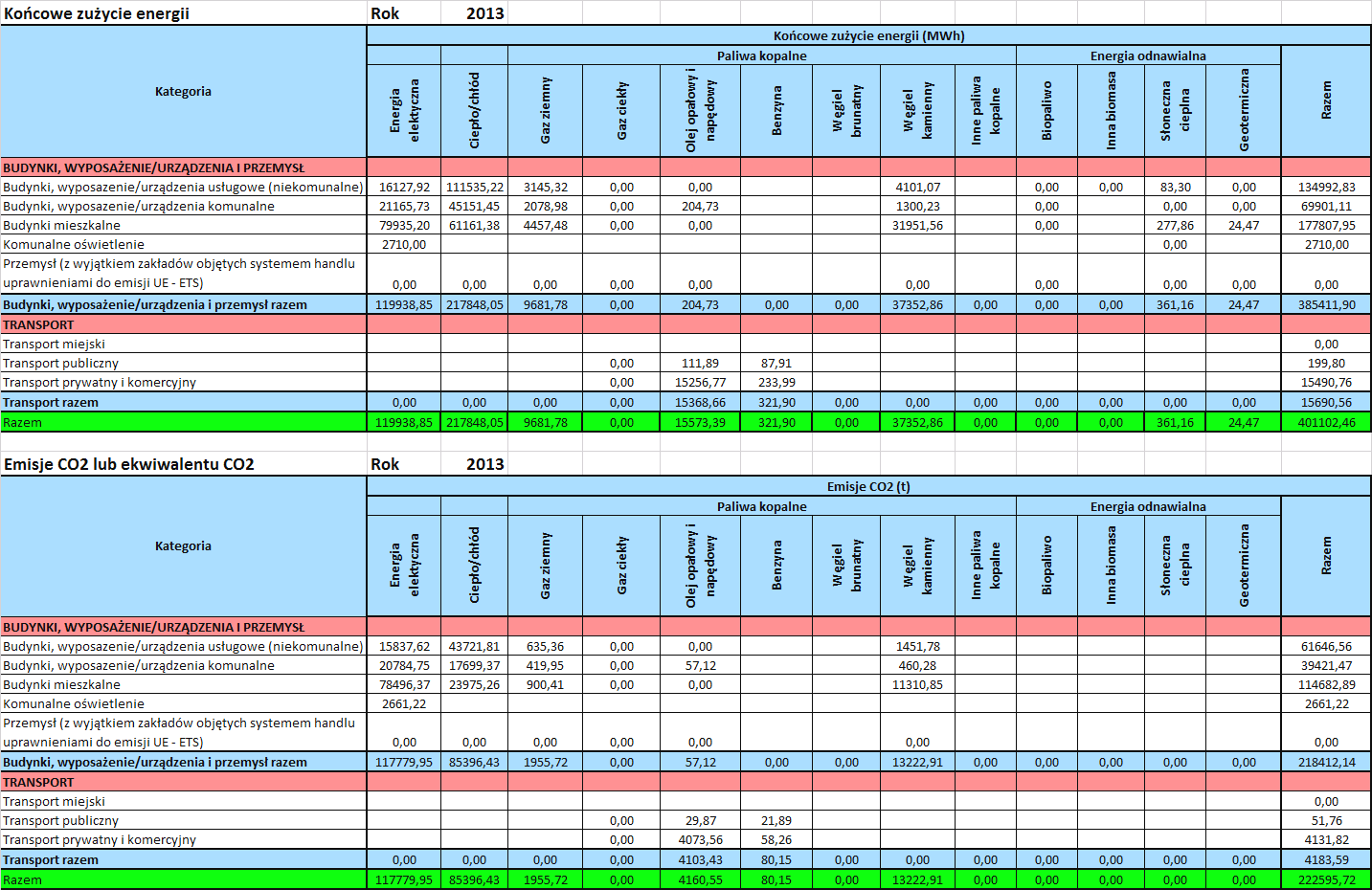The image size is (1372, 890).
Task: Select the solar thermal value 83,30
Action: tap(1175, 187)
